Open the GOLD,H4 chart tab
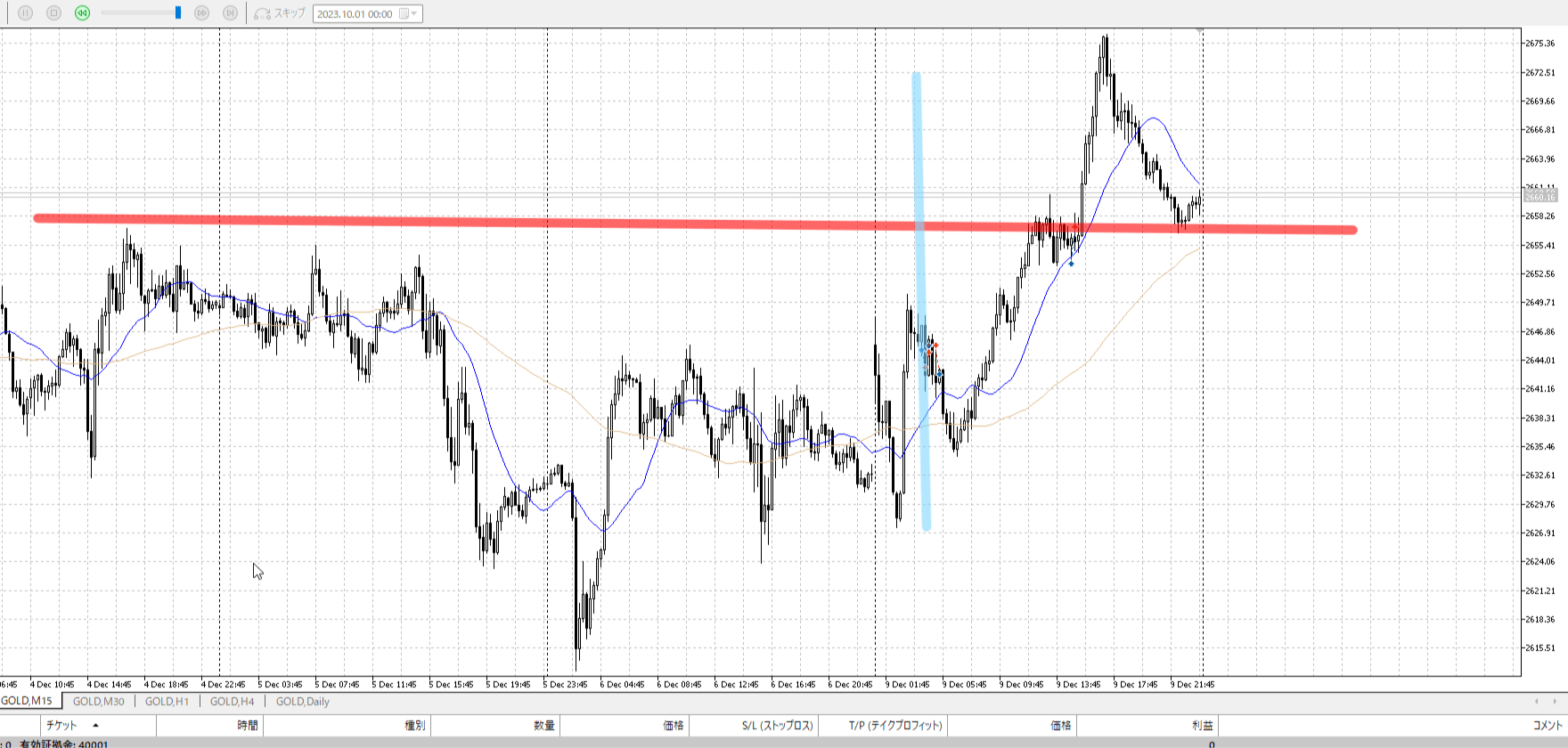The image size is (1568, 748). (x=232, y=702)
